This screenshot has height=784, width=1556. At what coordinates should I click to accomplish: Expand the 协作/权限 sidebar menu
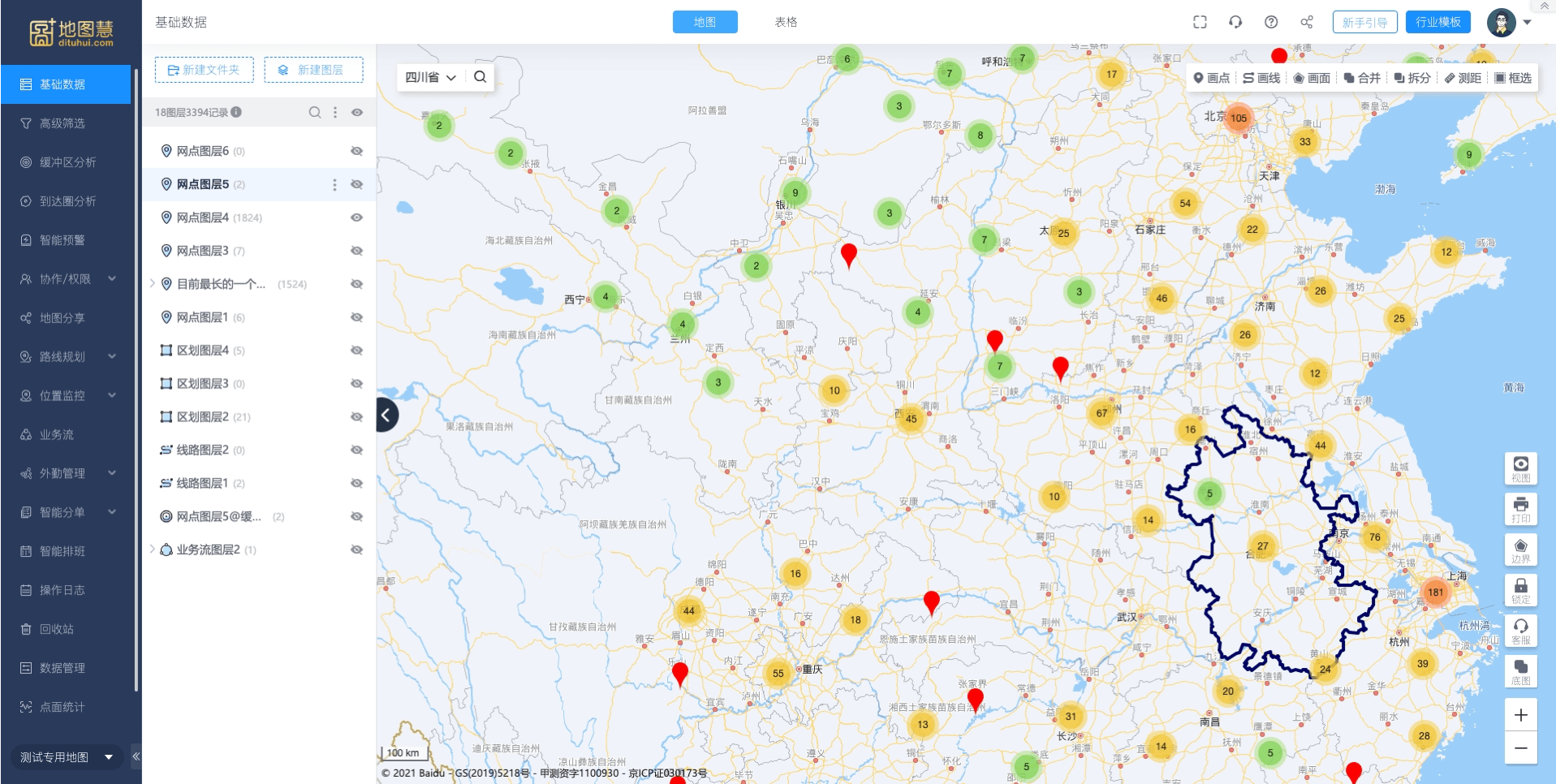(112, 278)
